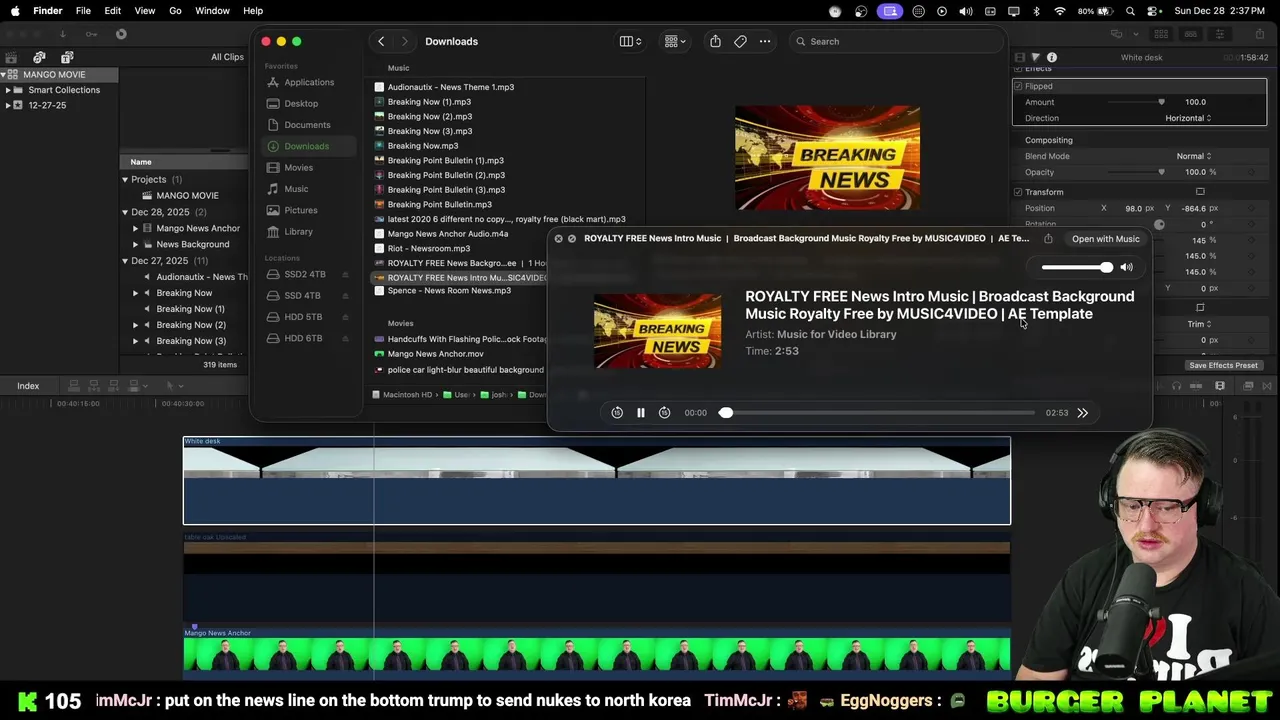Expand the News Background clip
This screenshot has width=1280, height=720.
[135, 244]
